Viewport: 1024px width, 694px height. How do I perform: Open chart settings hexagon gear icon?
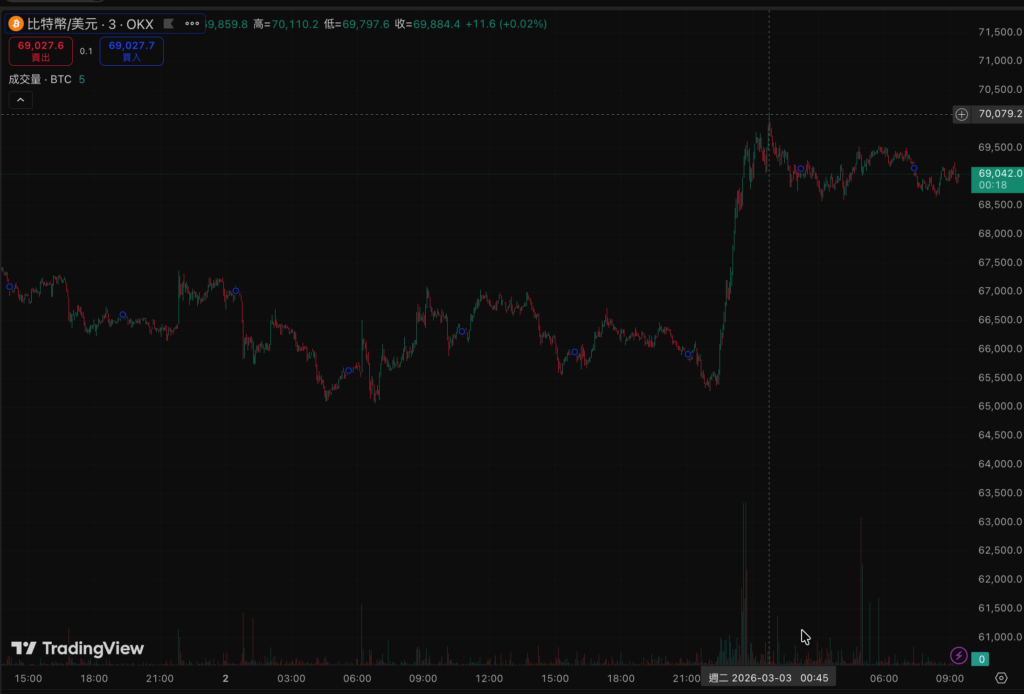[x=1000, y=678]
